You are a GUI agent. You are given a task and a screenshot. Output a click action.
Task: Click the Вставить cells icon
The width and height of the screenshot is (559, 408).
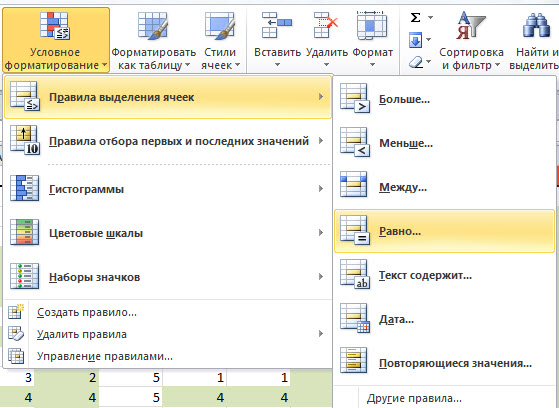(277, 25)
